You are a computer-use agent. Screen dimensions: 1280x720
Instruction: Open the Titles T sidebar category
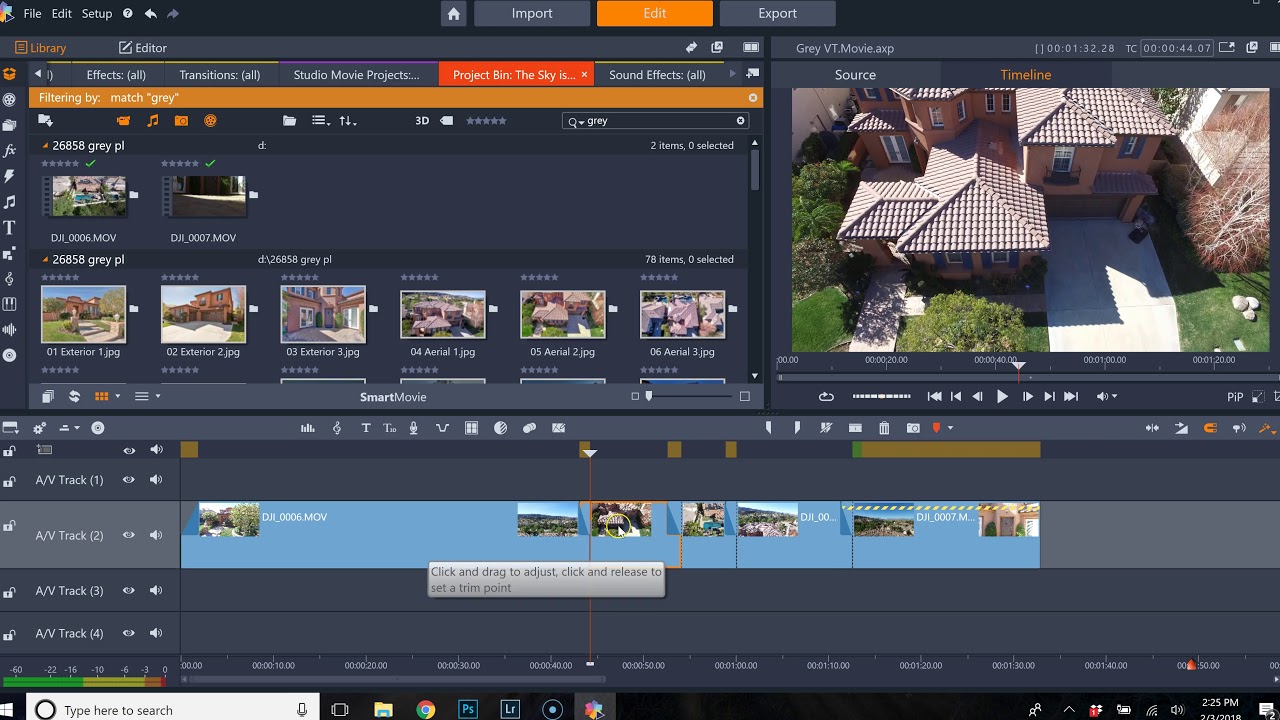coord(10,227)
